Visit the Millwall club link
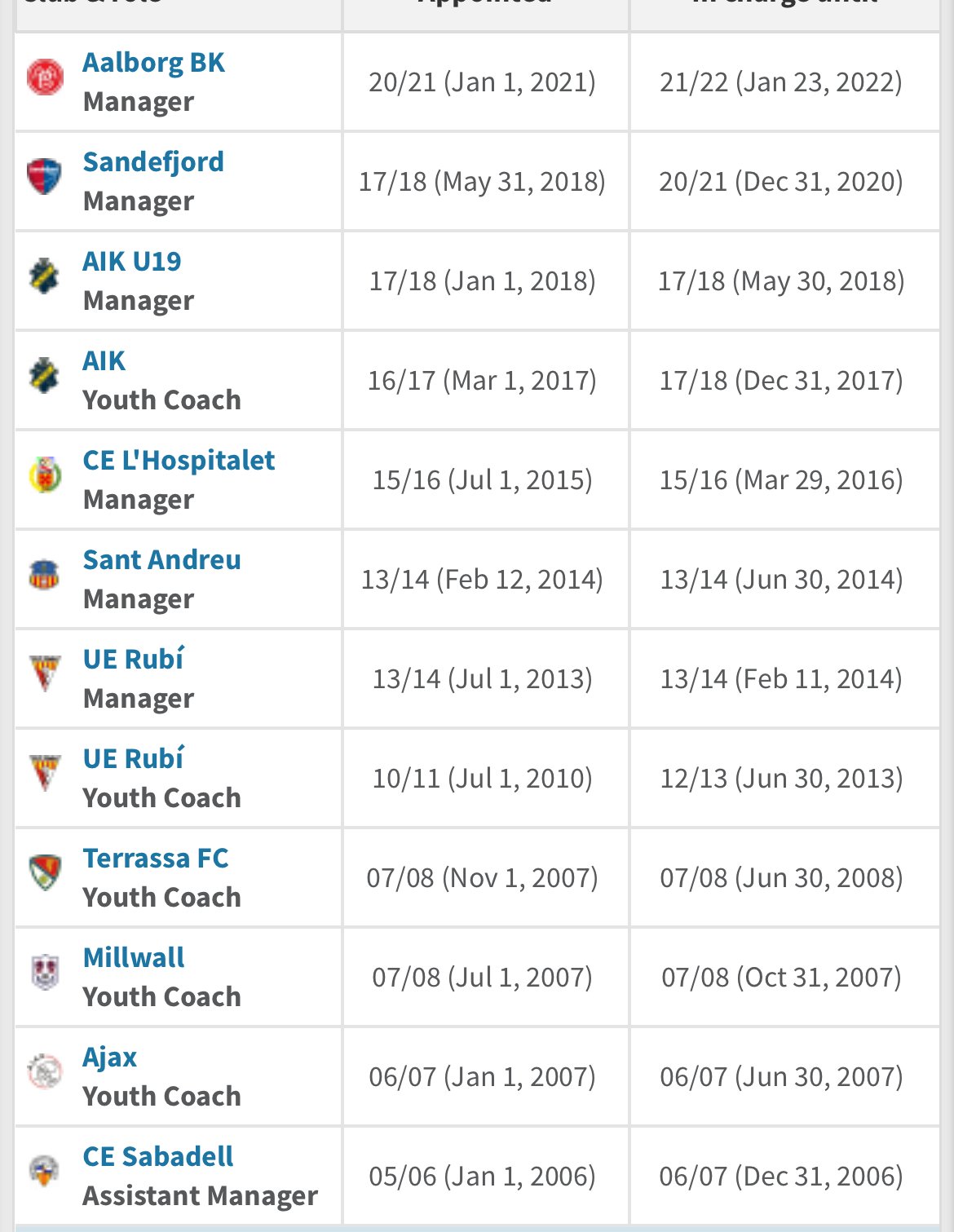The image size is (954, 1232). pos(134,958)
